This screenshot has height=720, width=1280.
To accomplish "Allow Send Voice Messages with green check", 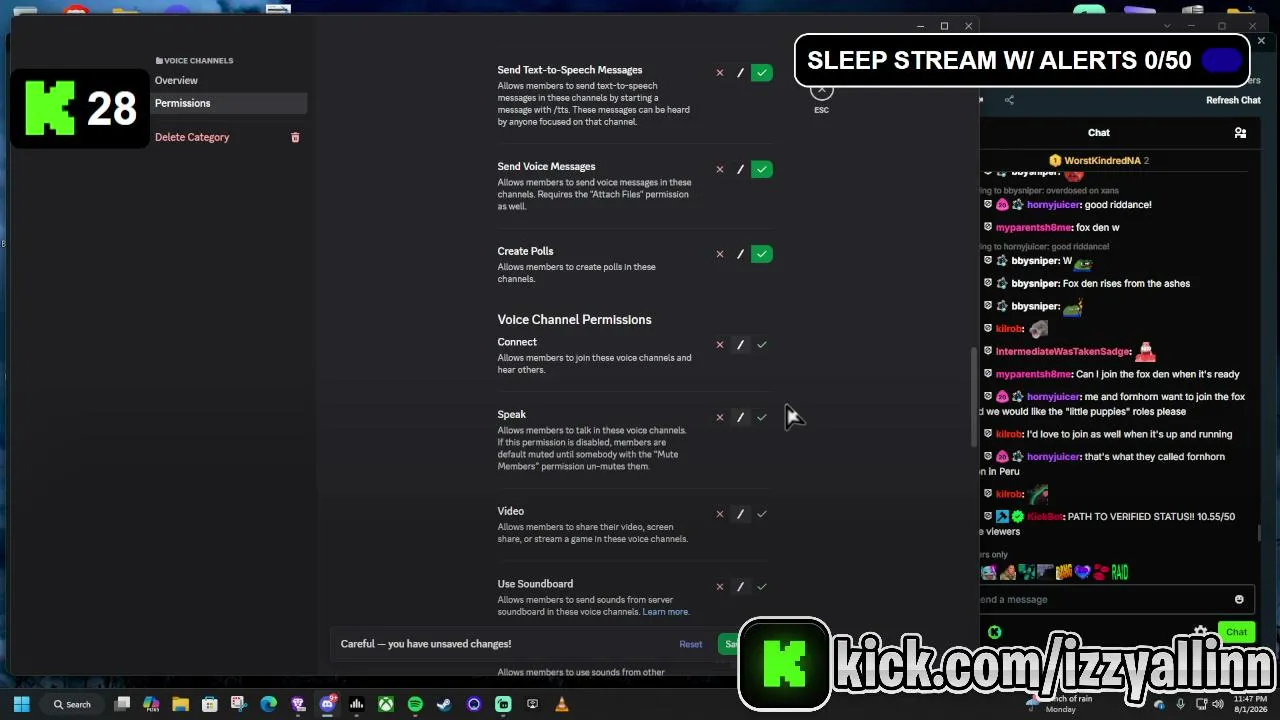I will point(762,169).
